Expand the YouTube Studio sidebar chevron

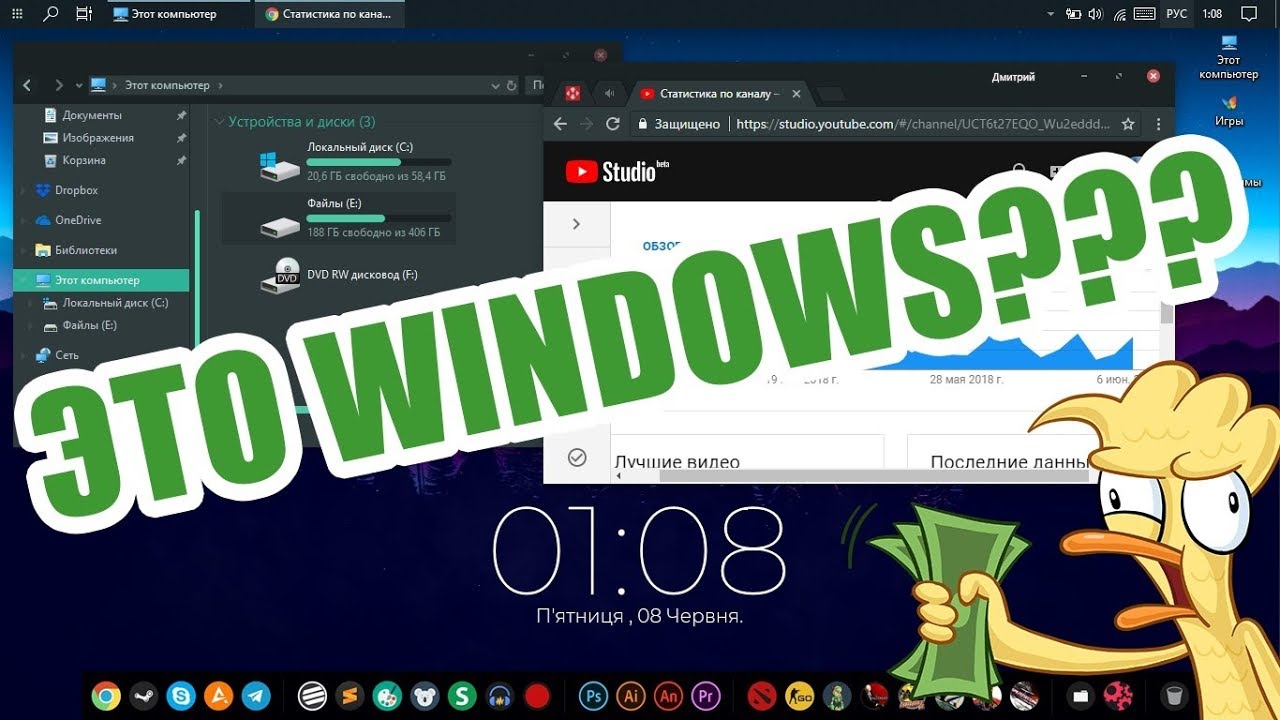[x=576, y=224]
